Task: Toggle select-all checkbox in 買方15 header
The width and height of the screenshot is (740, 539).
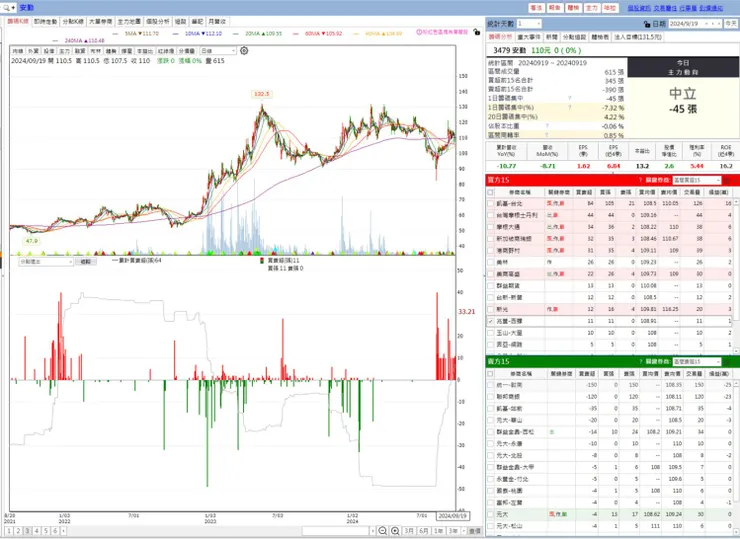Action: [490, 192]
